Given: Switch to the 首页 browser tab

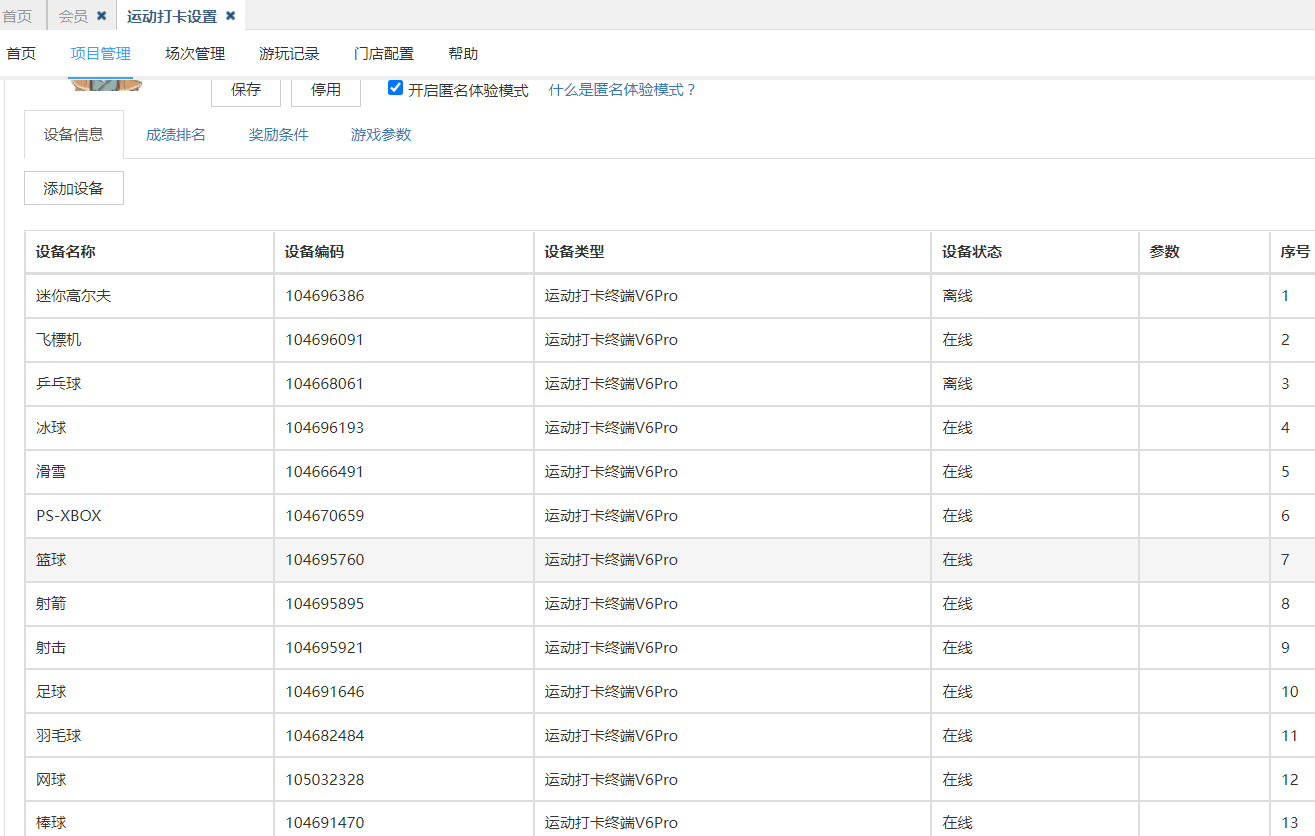Looking at the screenshot, I should click(x=17, y=16).
